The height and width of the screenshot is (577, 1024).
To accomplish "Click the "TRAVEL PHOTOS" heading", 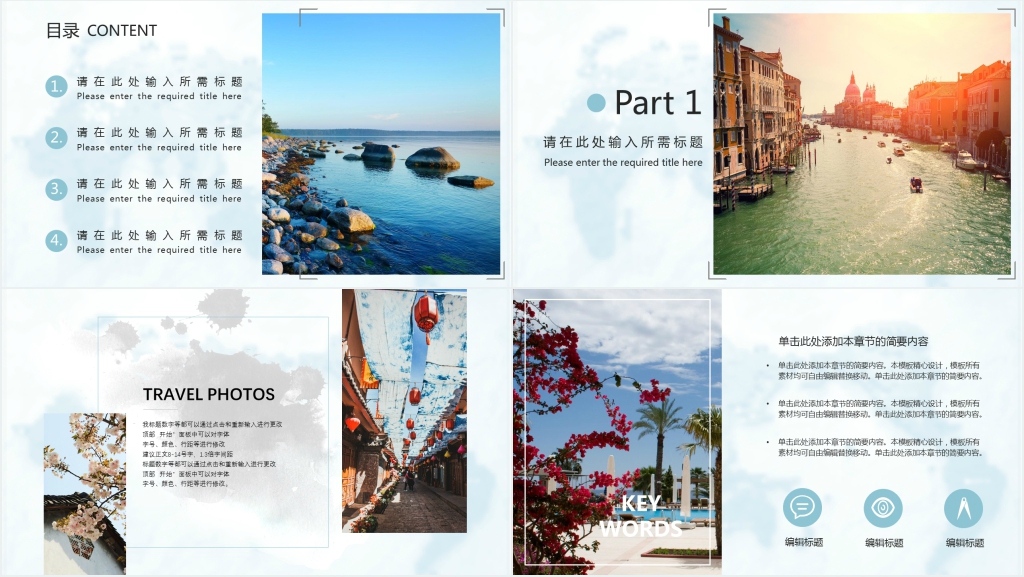I will [208, 394].
